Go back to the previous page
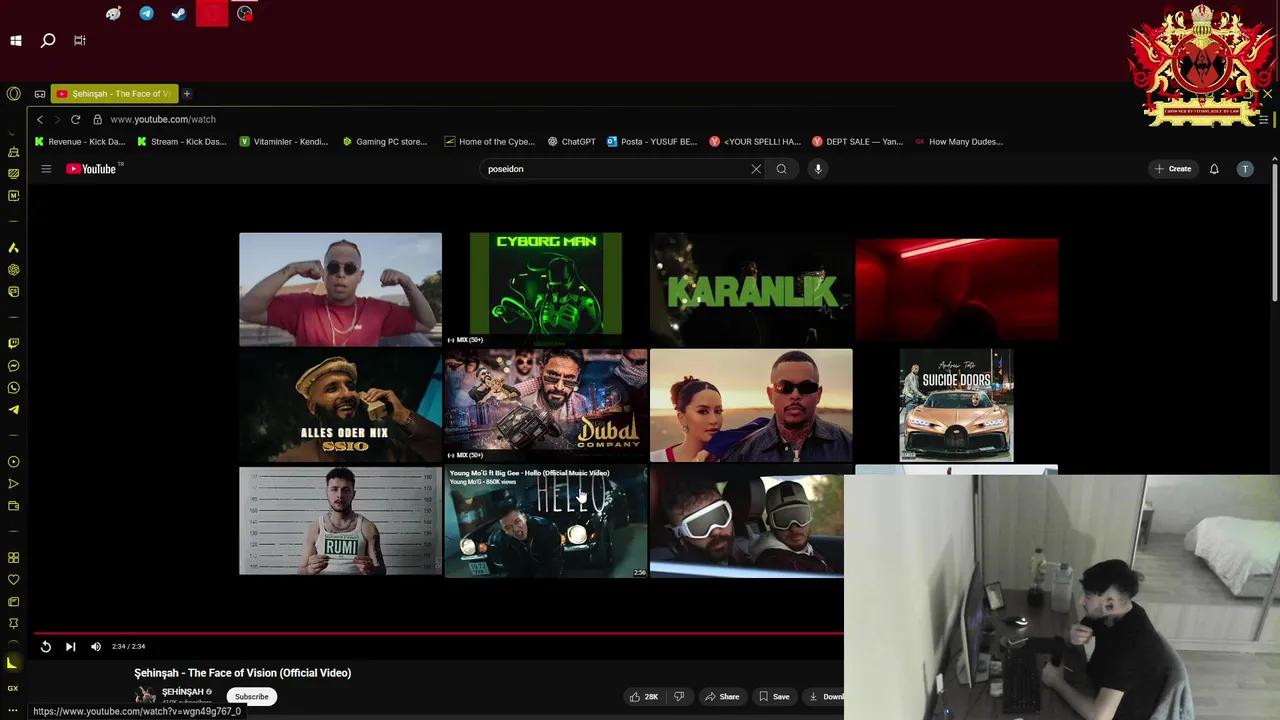1280x720 pixels. point(40,119)
